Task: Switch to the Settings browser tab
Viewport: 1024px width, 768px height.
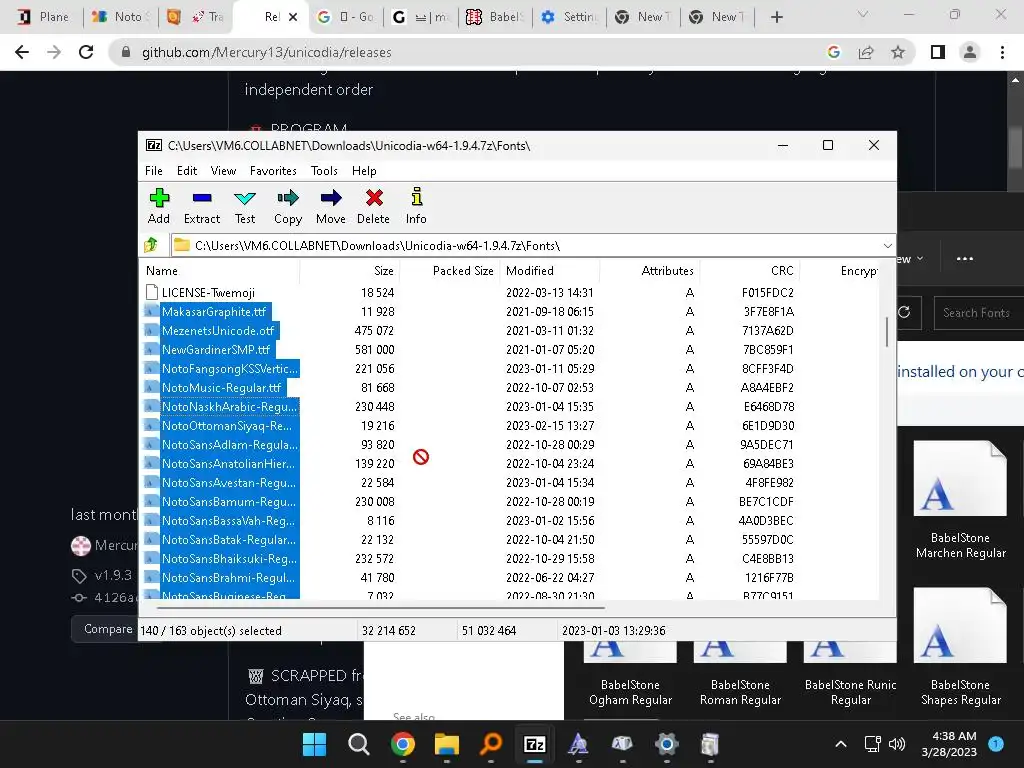Action: click(569, 17)
